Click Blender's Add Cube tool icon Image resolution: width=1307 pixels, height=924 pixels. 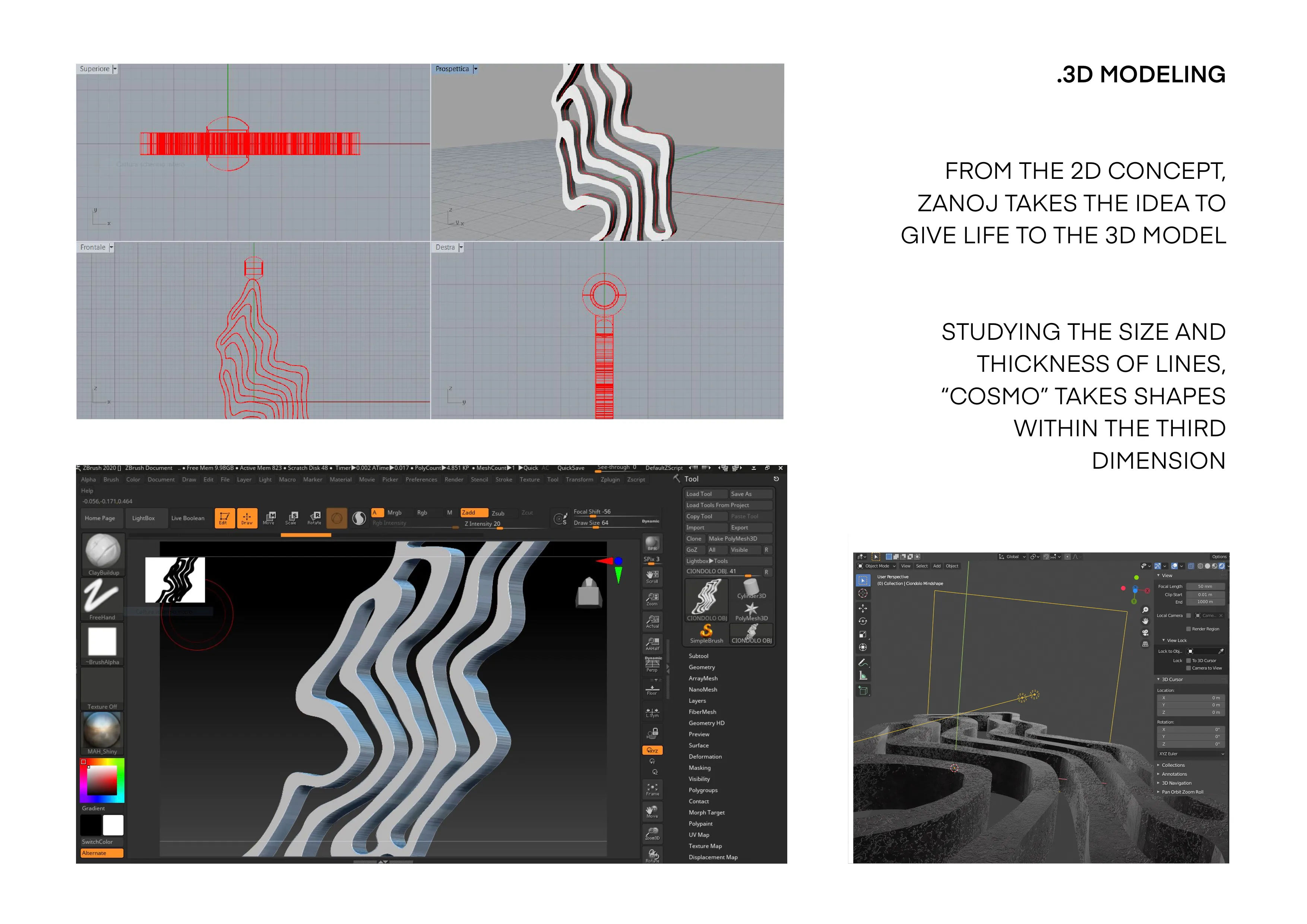pyautogui.click(x=863, y=691)
